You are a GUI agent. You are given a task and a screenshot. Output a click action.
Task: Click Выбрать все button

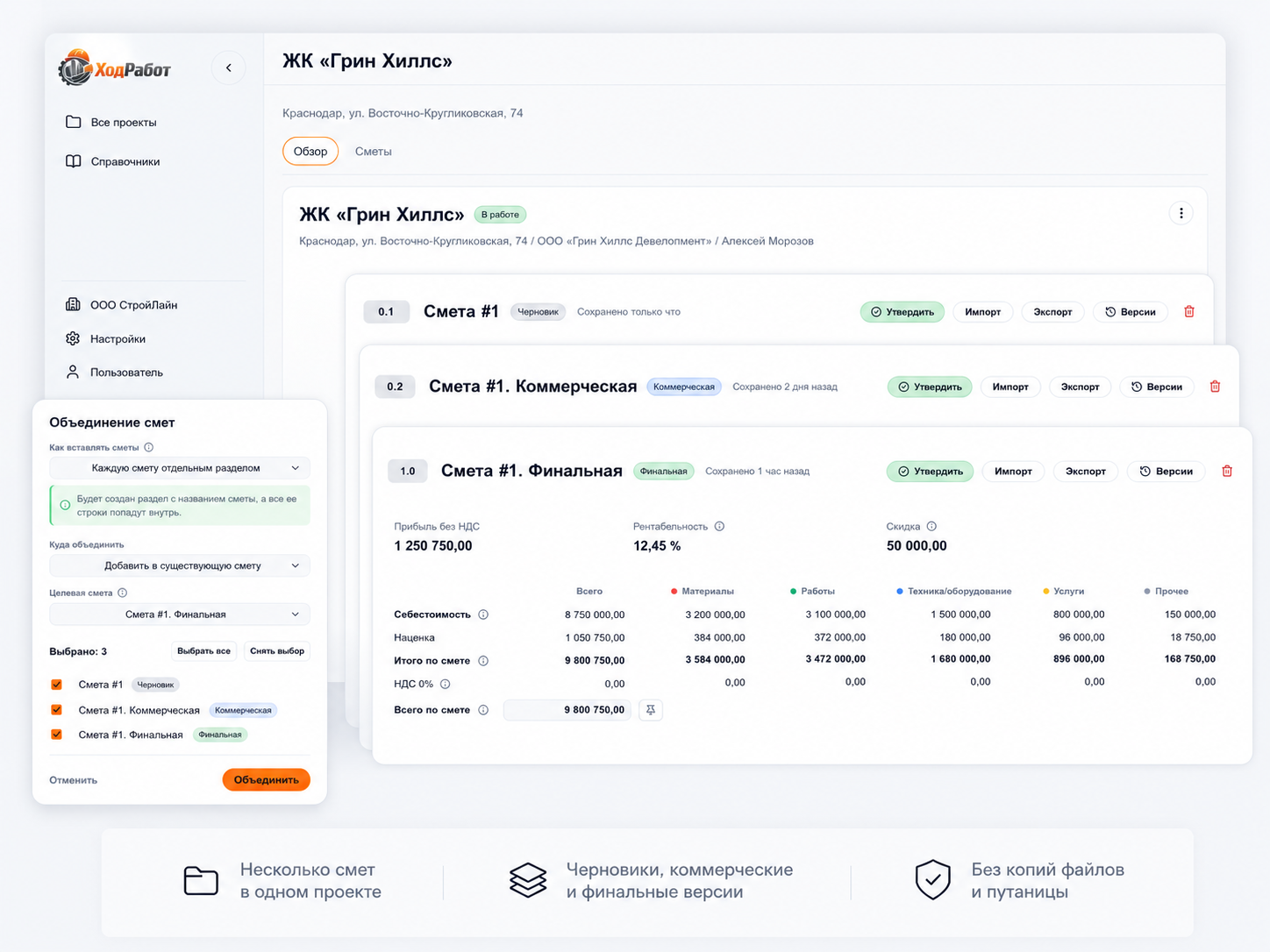pyautogui.click(x=203, y=651)
